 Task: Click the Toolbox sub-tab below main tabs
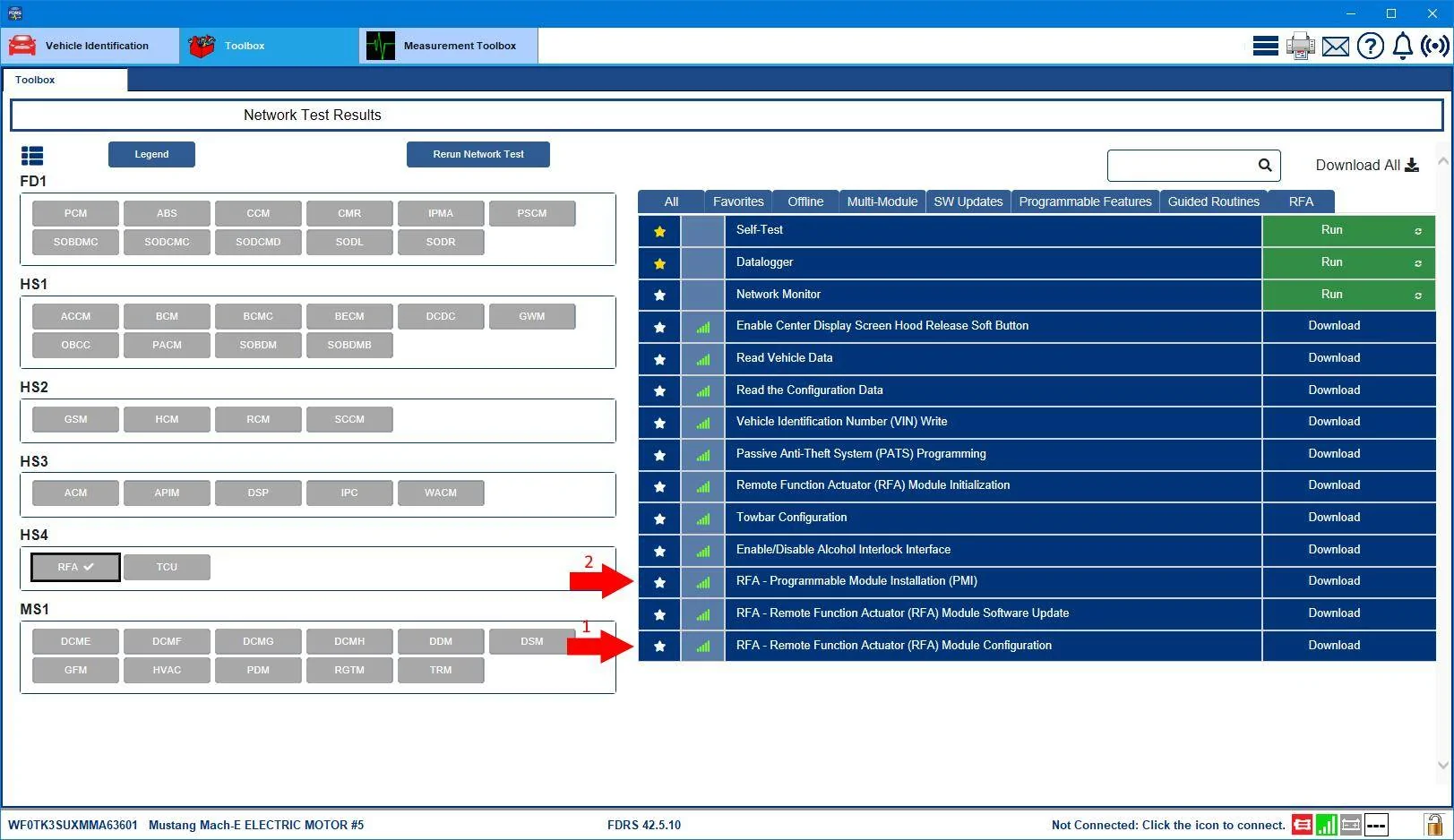(x=65, y=80)
